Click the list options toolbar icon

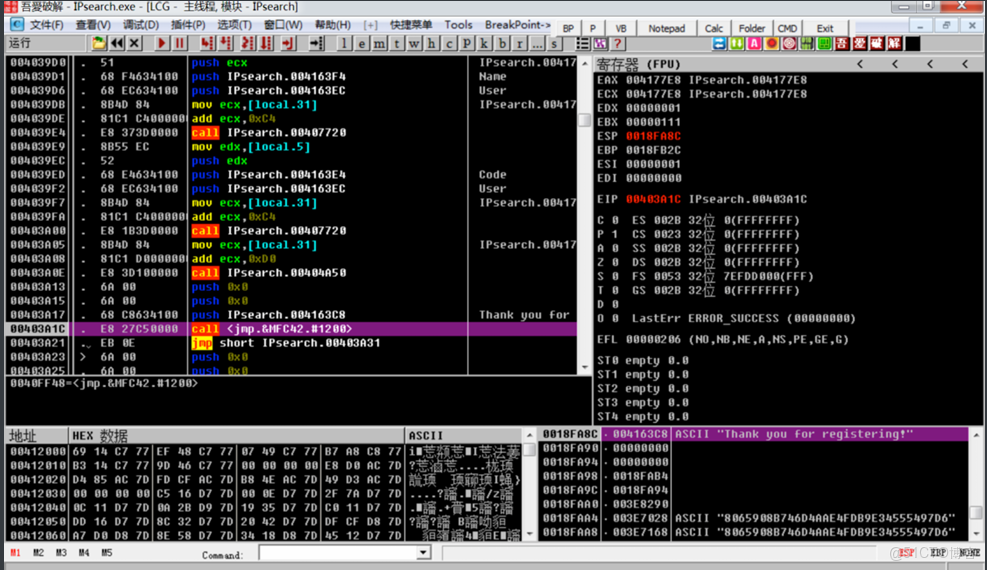click(582, 43)
